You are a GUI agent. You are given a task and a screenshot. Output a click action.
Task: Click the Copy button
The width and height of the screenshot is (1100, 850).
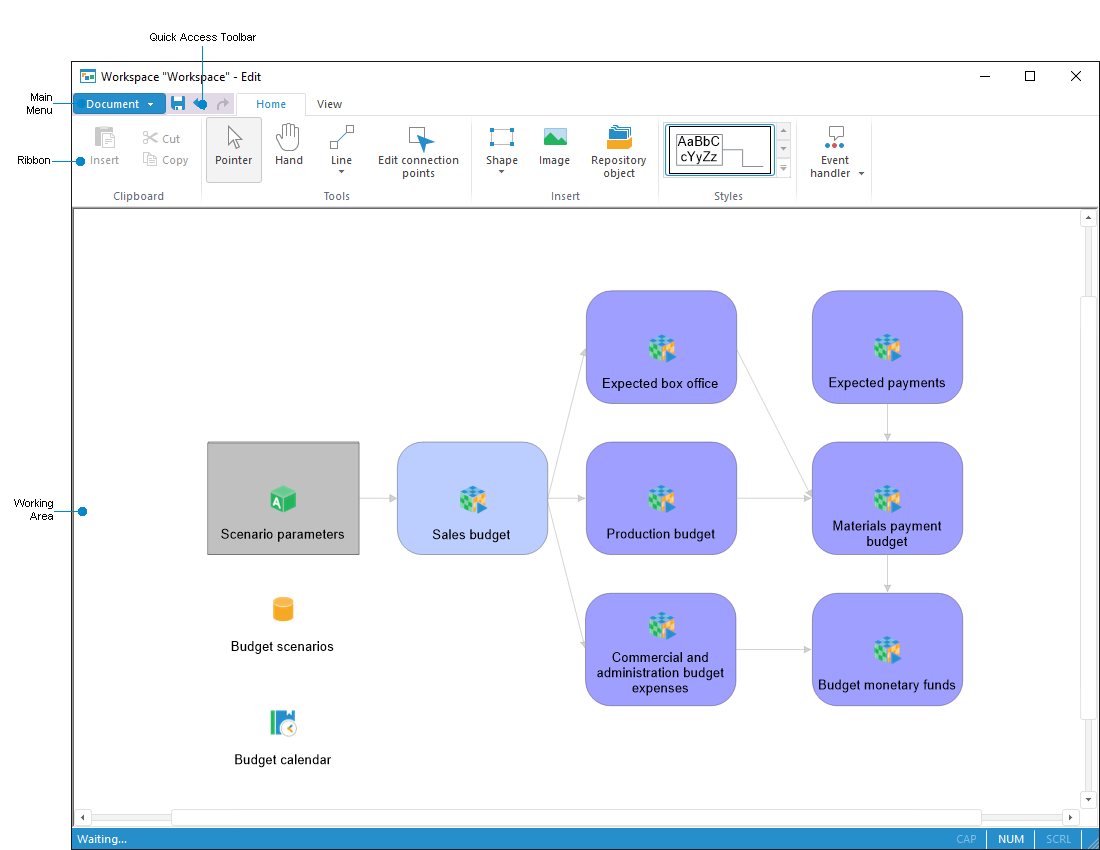166,160
